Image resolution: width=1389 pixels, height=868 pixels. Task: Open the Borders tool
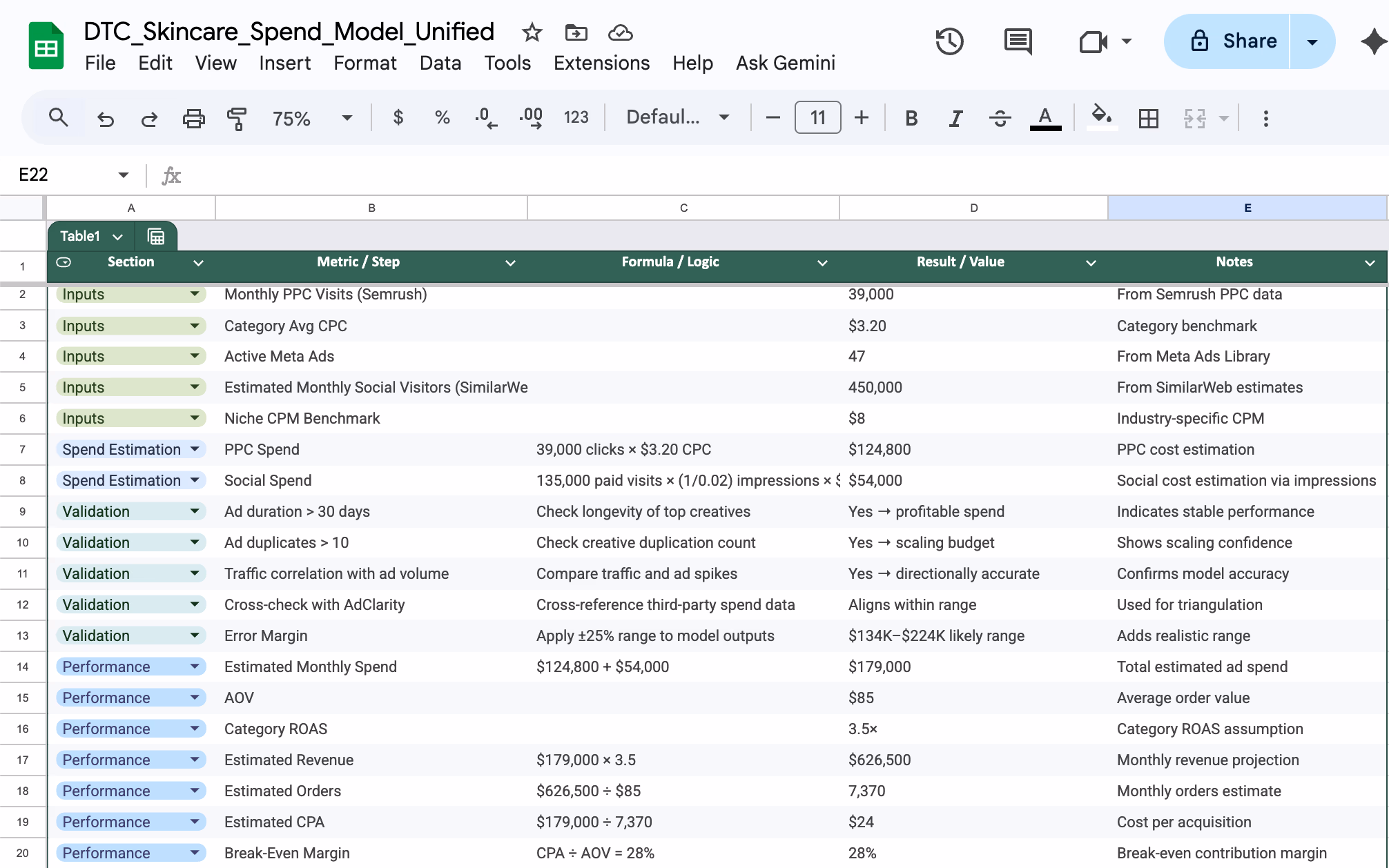pos(1149,118)
